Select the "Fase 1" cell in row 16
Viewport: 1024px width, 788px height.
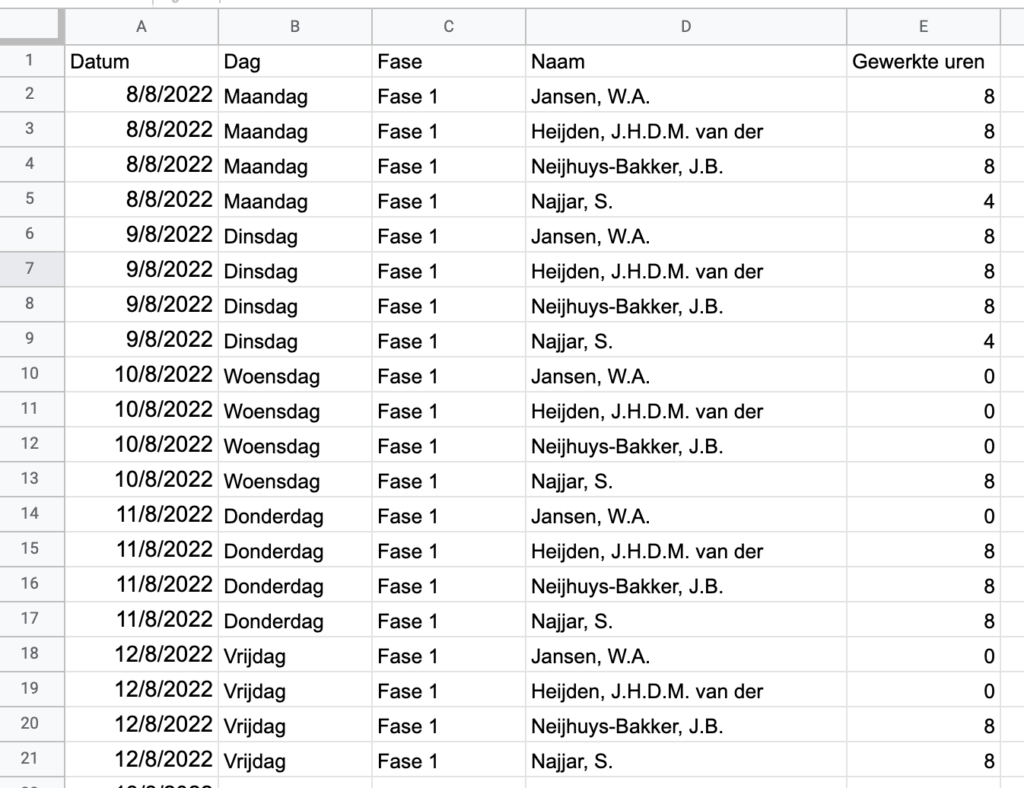pos(449,587)
